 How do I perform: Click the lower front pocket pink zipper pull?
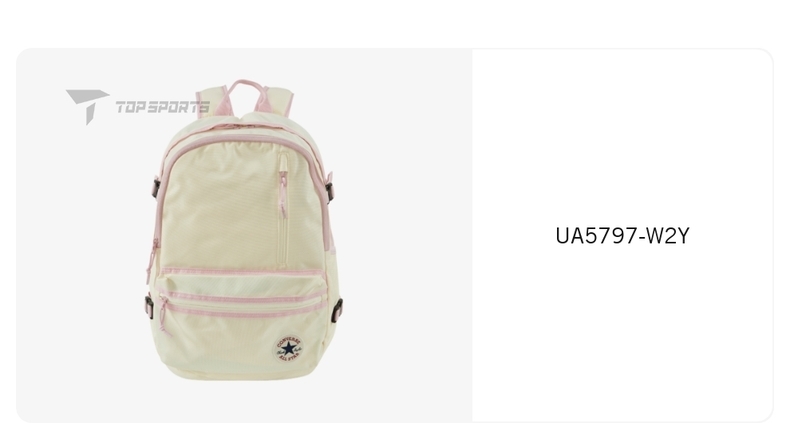coord(164,315)
